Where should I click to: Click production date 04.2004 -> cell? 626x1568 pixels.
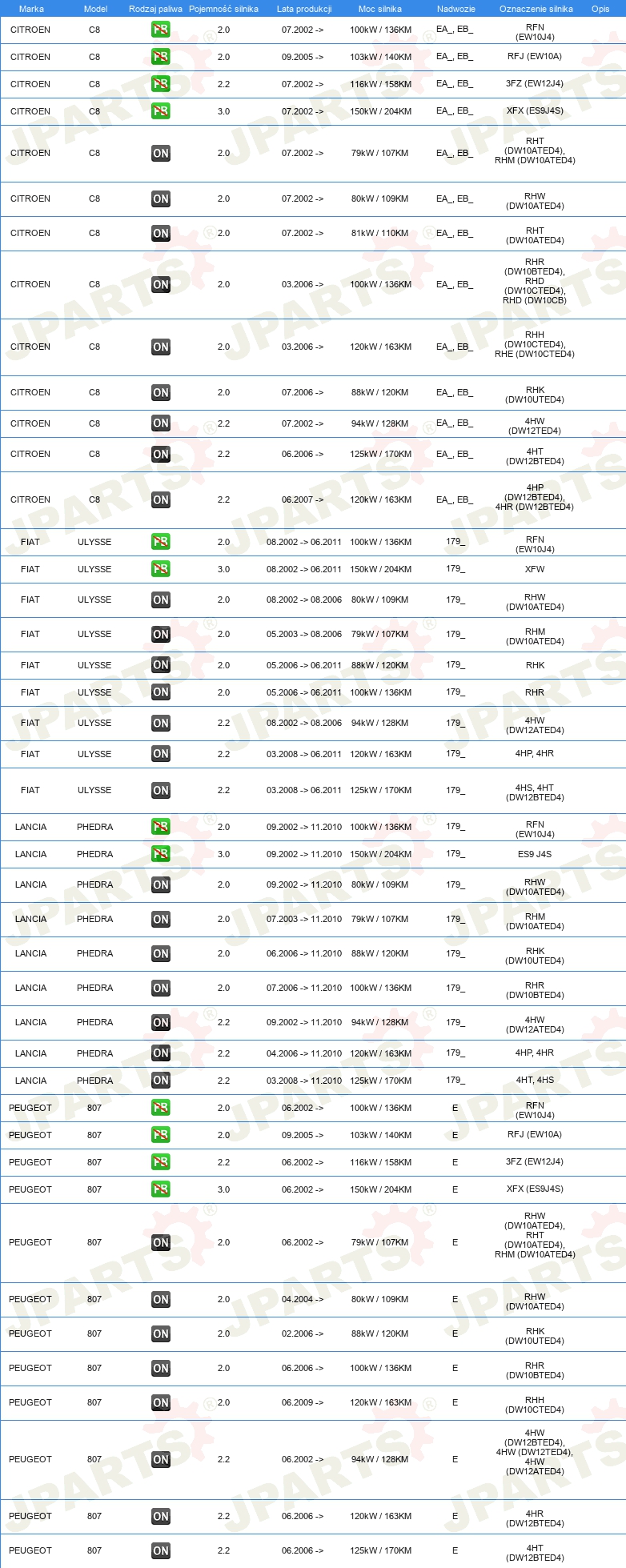[303, 1299]
